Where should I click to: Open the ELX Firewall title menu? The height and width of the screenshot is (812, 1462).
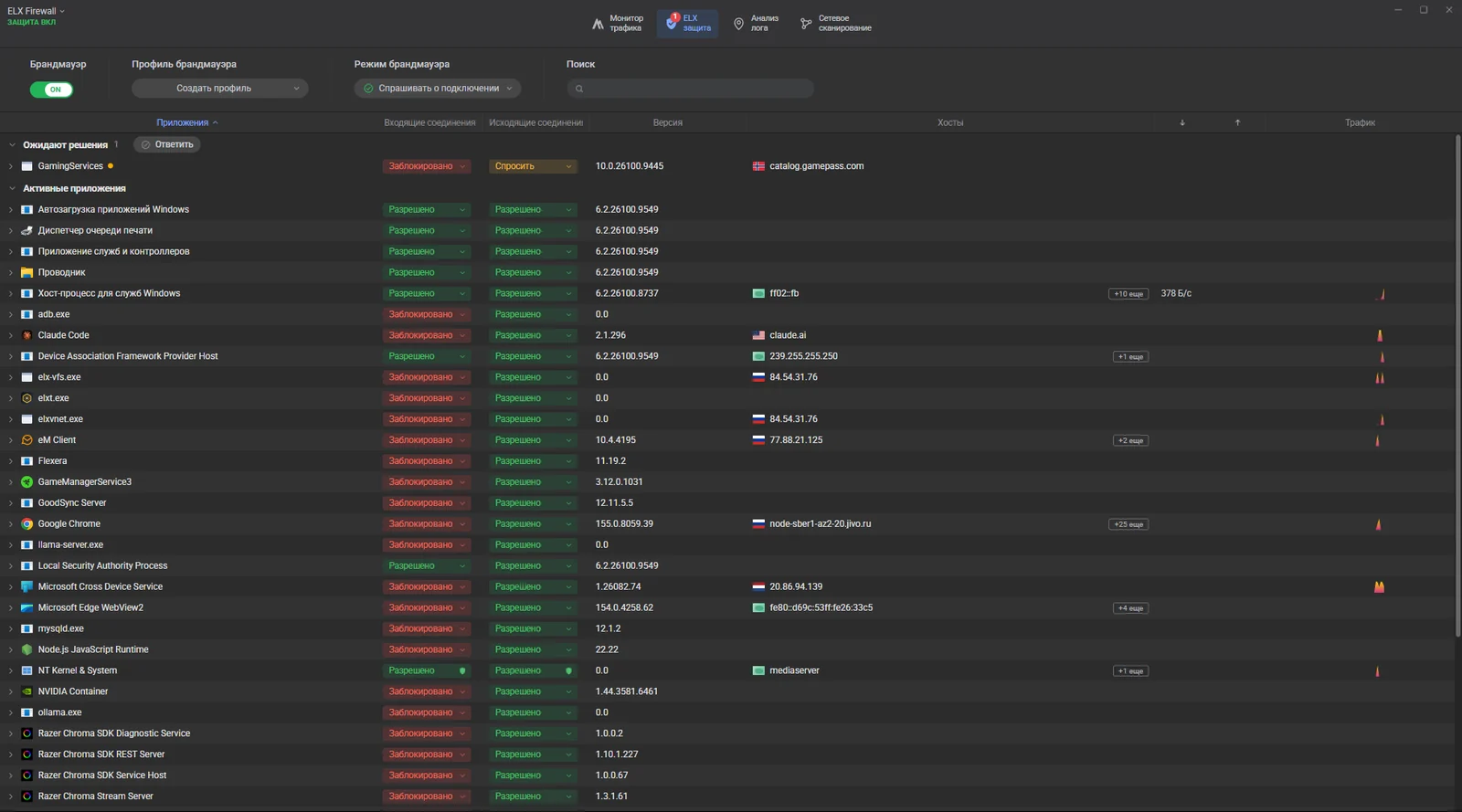[36, 11]
